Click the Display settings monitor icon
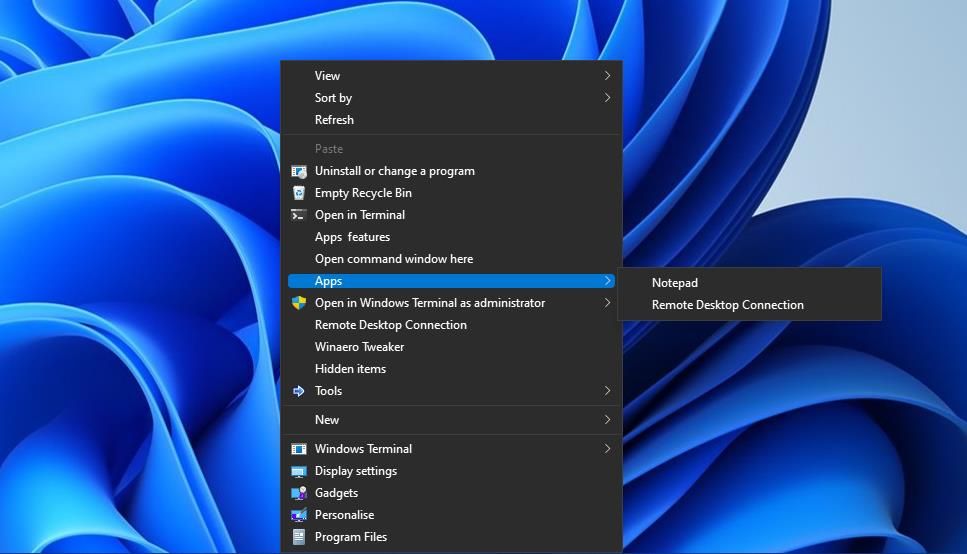This screenshot has width=967, height=554. tap(298, 471)
